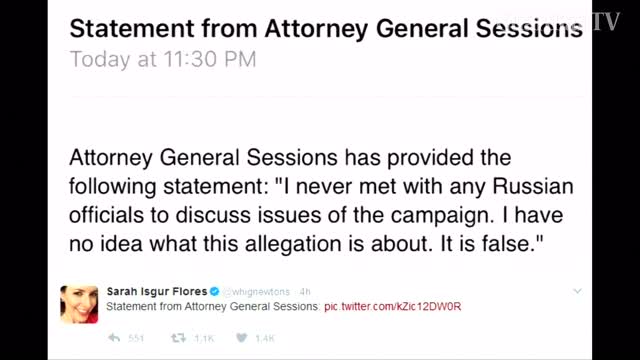Click the 1.1K retweet count
The width and height of the screenshot is (640, 360).
coord(204,338)
